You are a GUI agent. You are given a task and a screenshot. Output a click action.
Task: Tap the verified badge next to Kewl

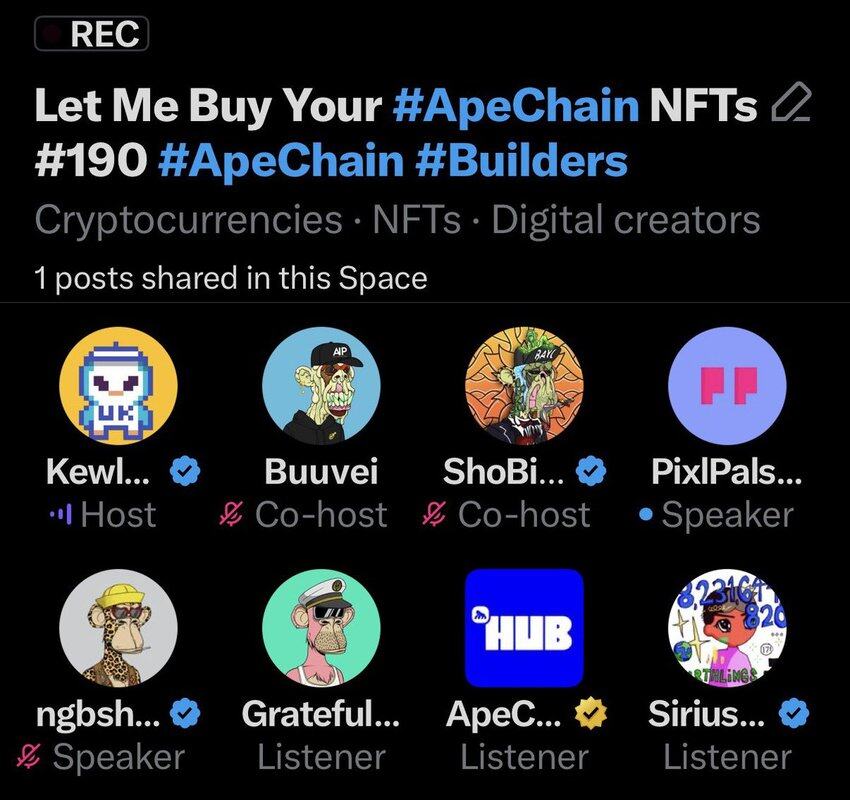coord(185,472)
